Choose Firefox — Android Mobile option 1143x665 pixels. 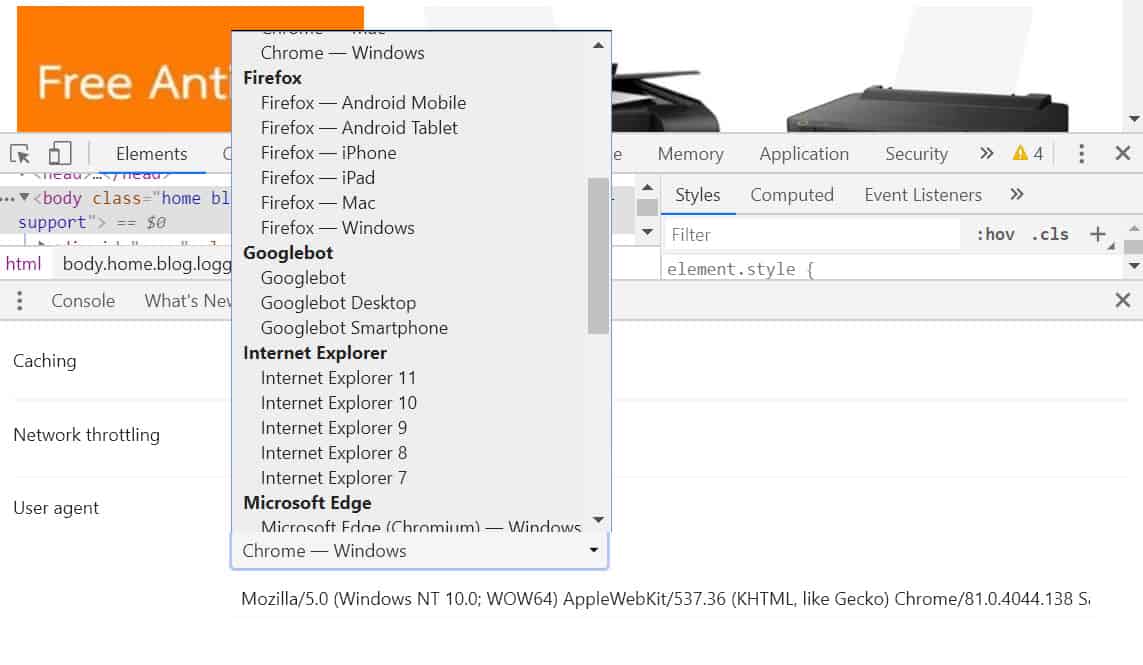pyautogui.click(x=363, y=103)
